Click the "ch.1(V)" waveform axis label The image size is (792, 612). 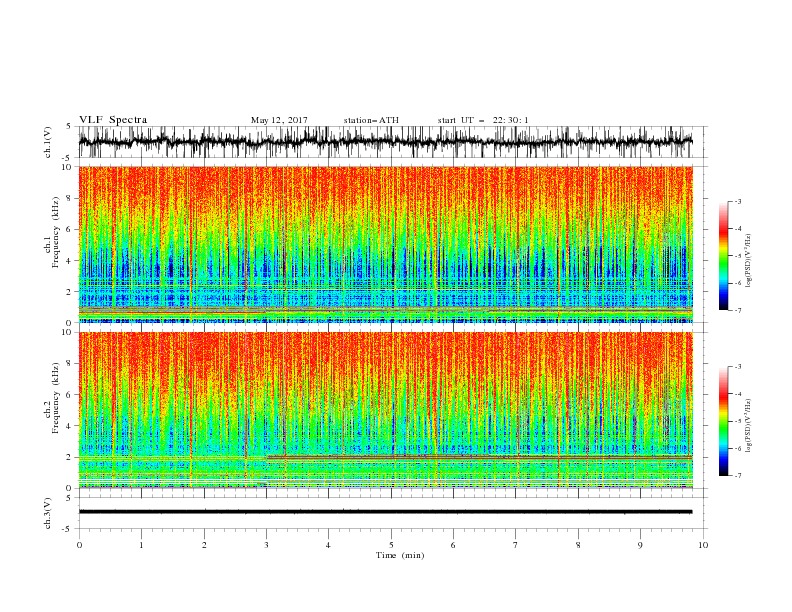[48, 142]
